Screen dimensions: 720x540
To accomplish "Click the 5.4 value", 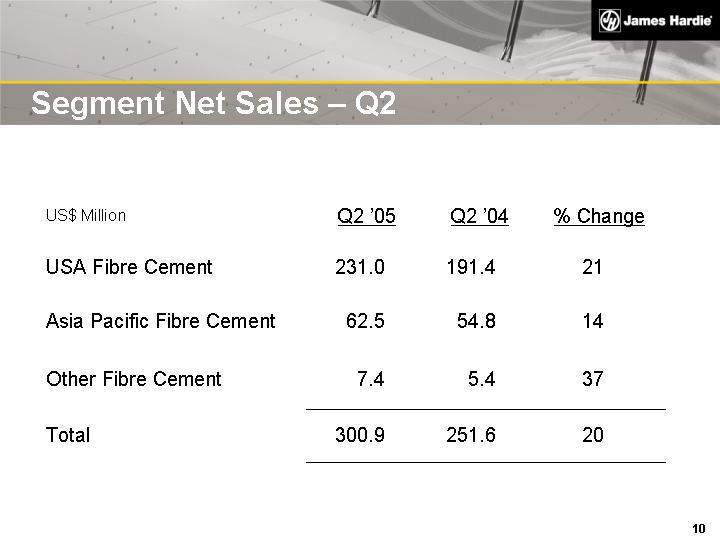I will point(482,379).
